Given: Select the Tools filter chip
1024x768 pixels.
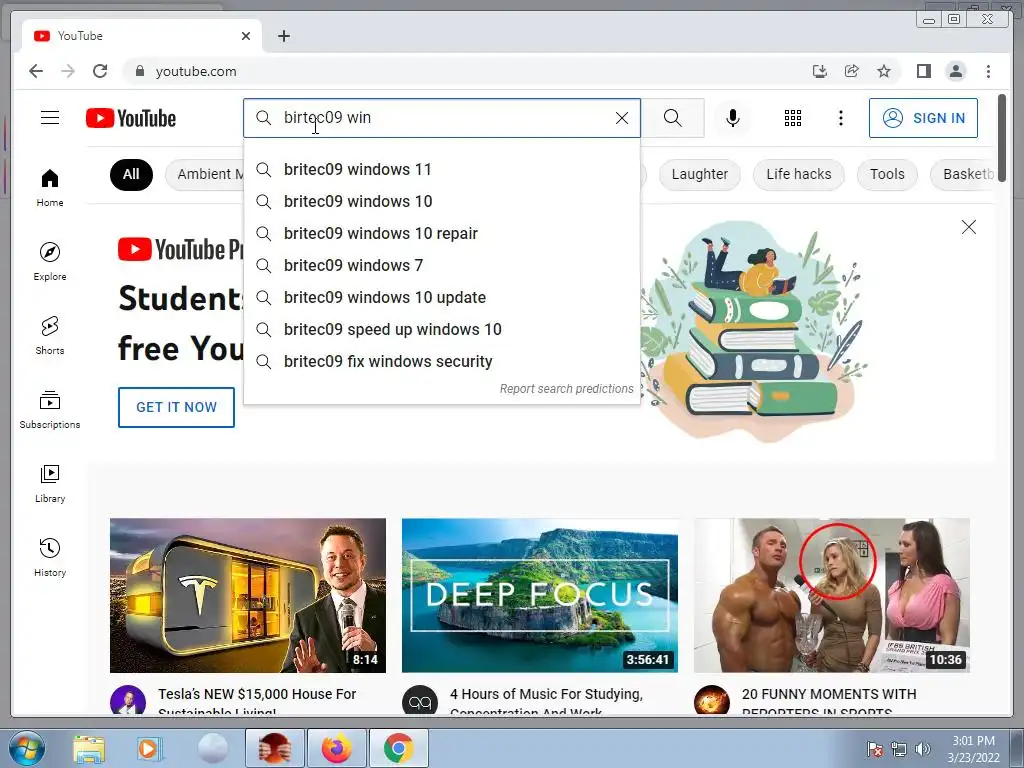Looking at the screenshot, I should coord(887,174).
